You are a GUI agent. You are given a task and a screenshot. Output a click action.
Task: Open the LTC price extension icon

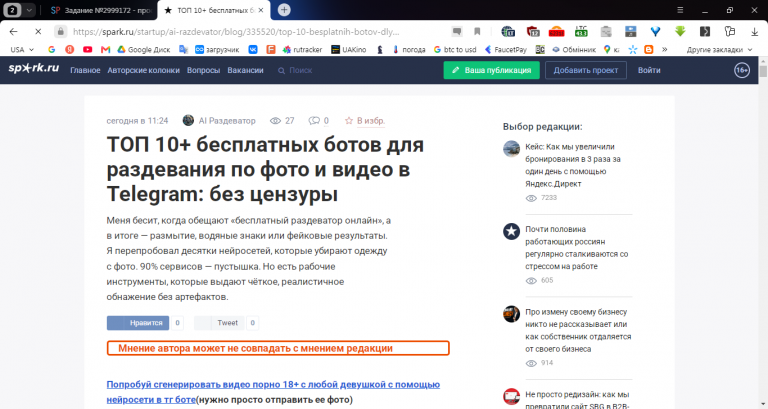click(581, 32)
